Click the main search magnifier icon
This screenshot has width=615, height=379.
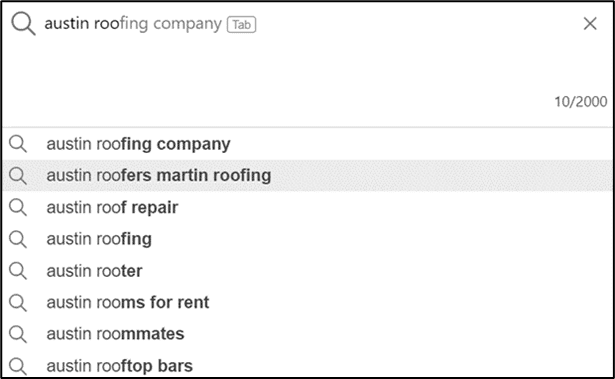point(23,24)
